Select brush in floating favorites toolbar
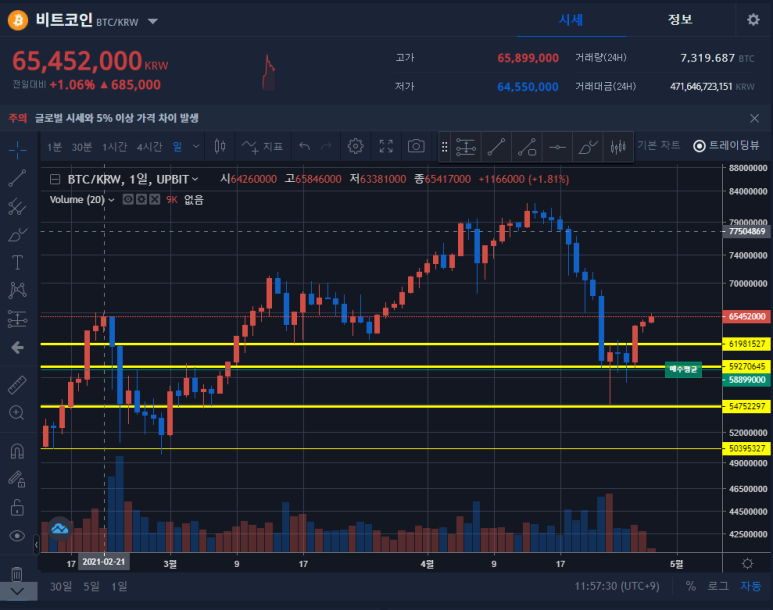Screen dimensions: 773x610 (x=588, y=147)
